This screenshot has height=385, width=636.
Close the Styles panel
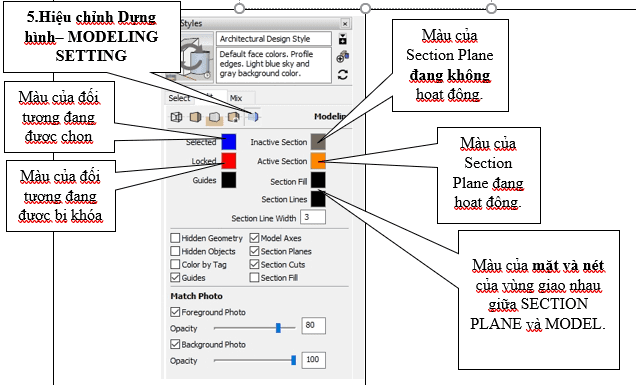point(345,24)
